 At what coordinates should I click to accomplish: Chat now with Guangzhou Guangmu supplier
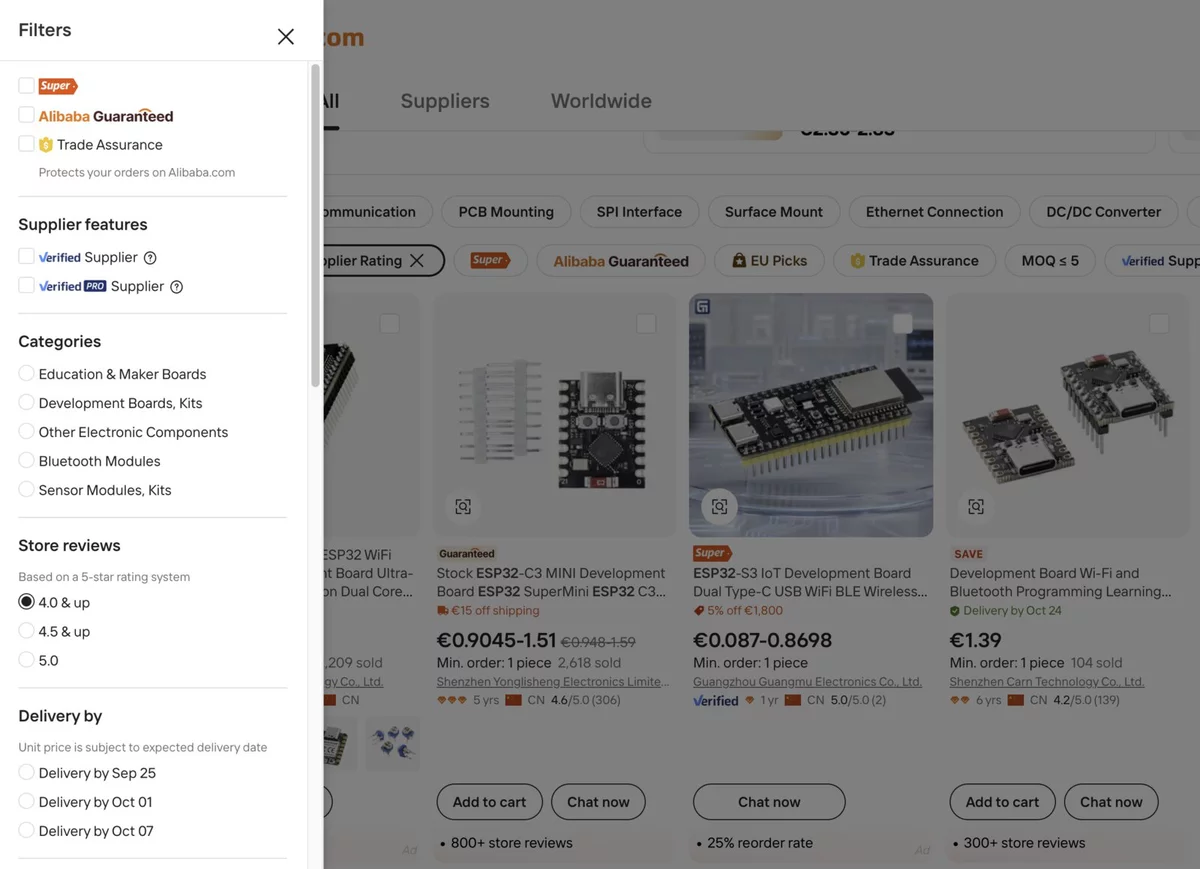(x=769, y=802)
